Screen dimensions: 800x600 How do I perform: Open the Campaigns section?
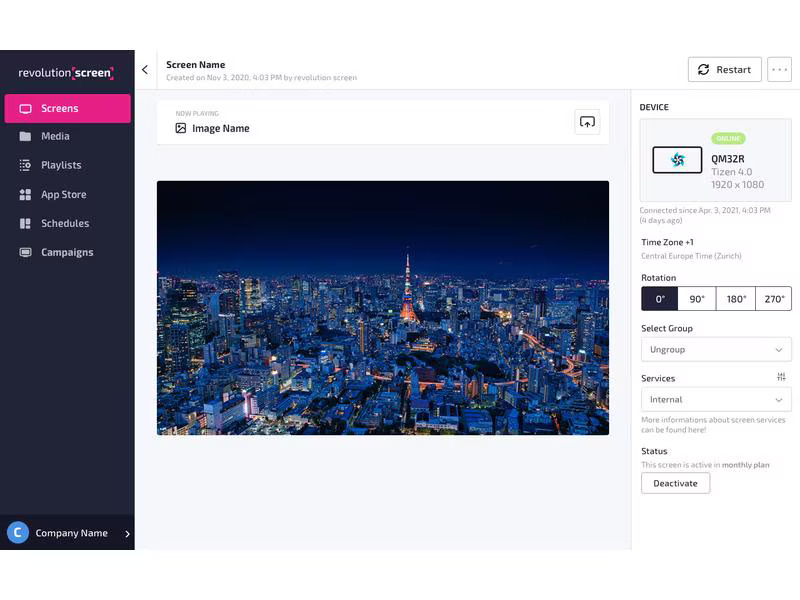pos(67,252)
